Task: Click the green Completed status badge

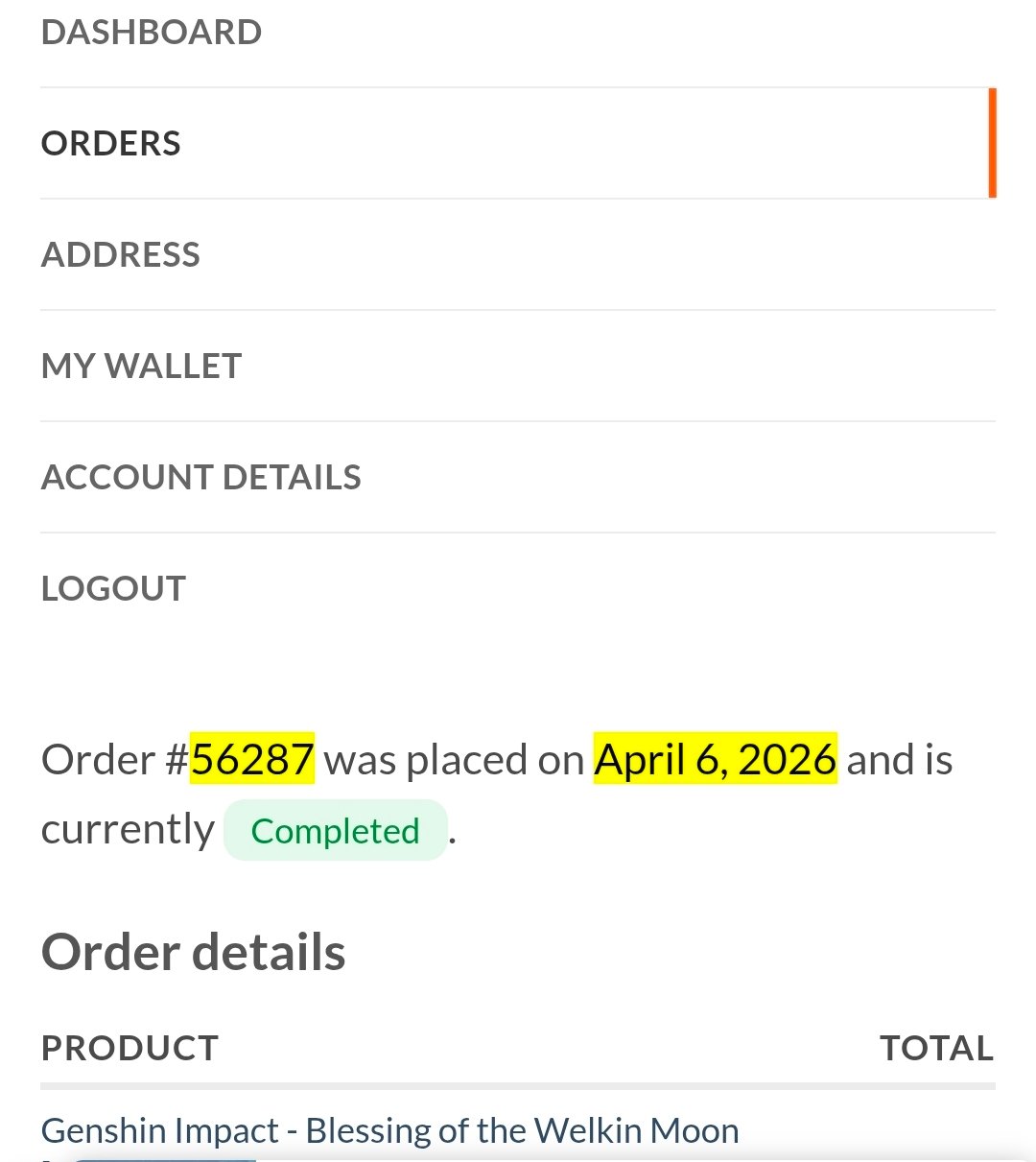Action: [x=336, y=831]
